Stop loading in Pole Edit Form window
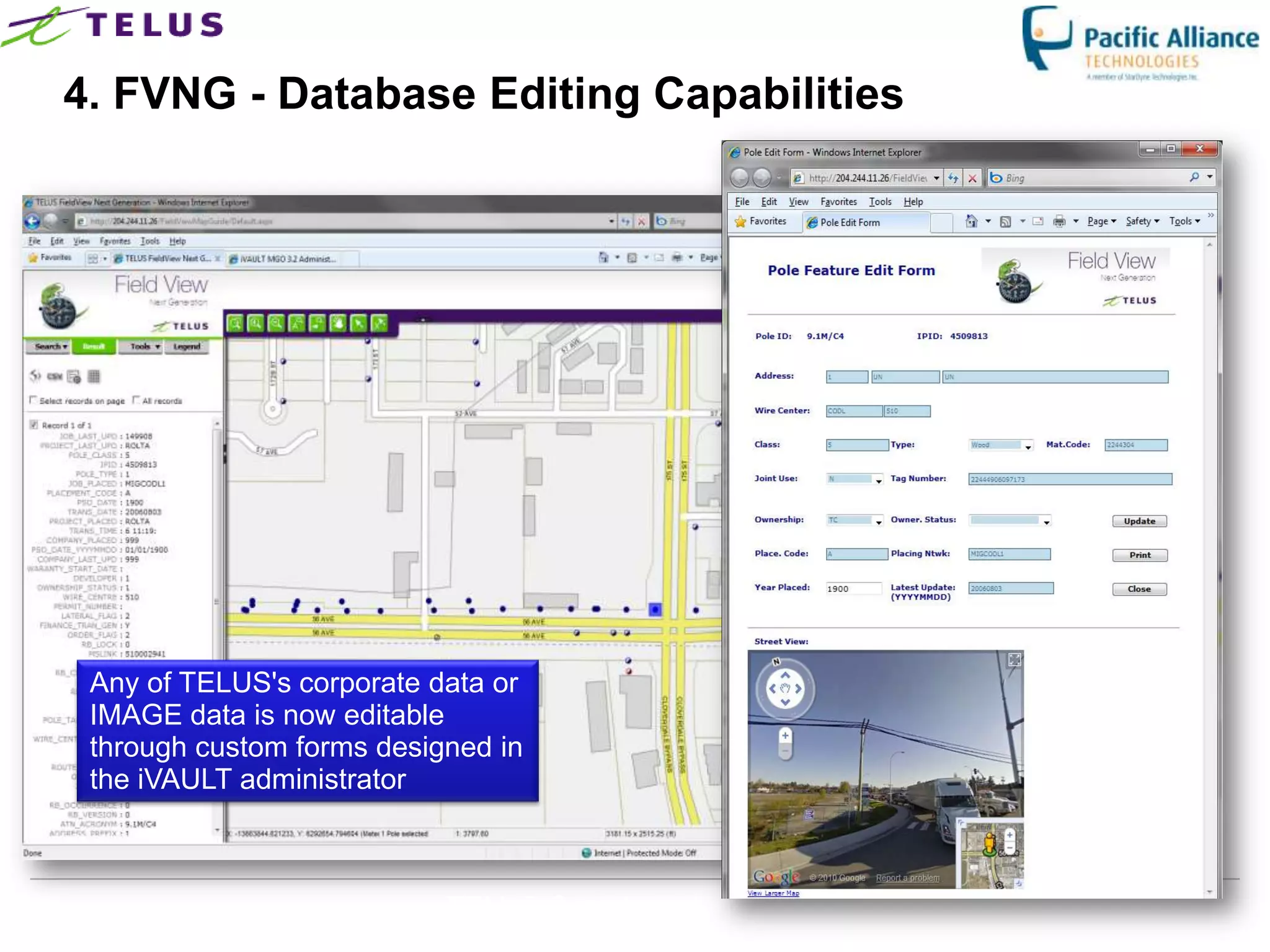This screenshot has height=952, width=1270. 972,178
